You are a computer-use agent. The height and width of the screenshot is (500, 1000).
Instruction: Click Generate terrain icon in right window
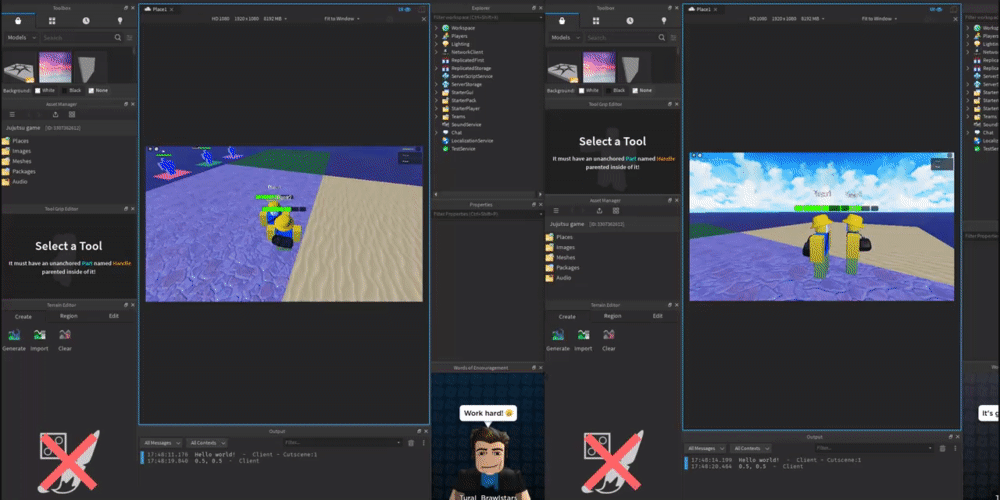(558, 335)
